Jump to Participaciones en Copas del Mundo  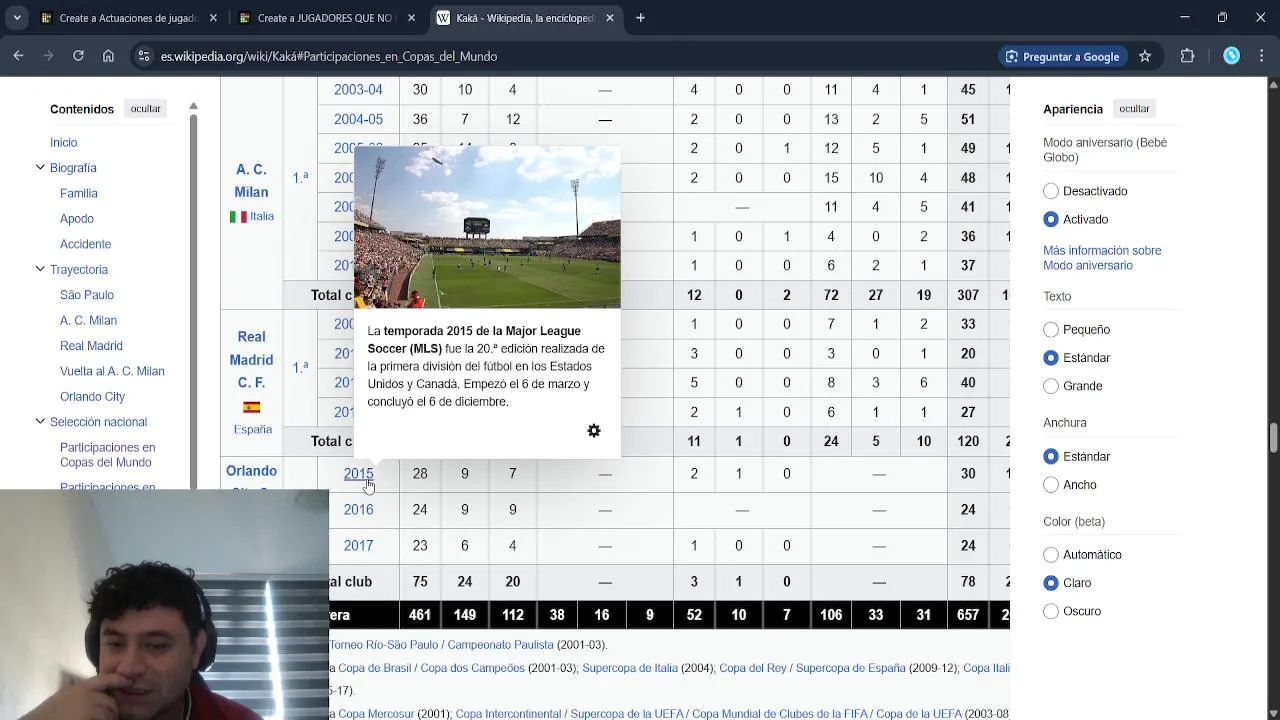[107, 455]
